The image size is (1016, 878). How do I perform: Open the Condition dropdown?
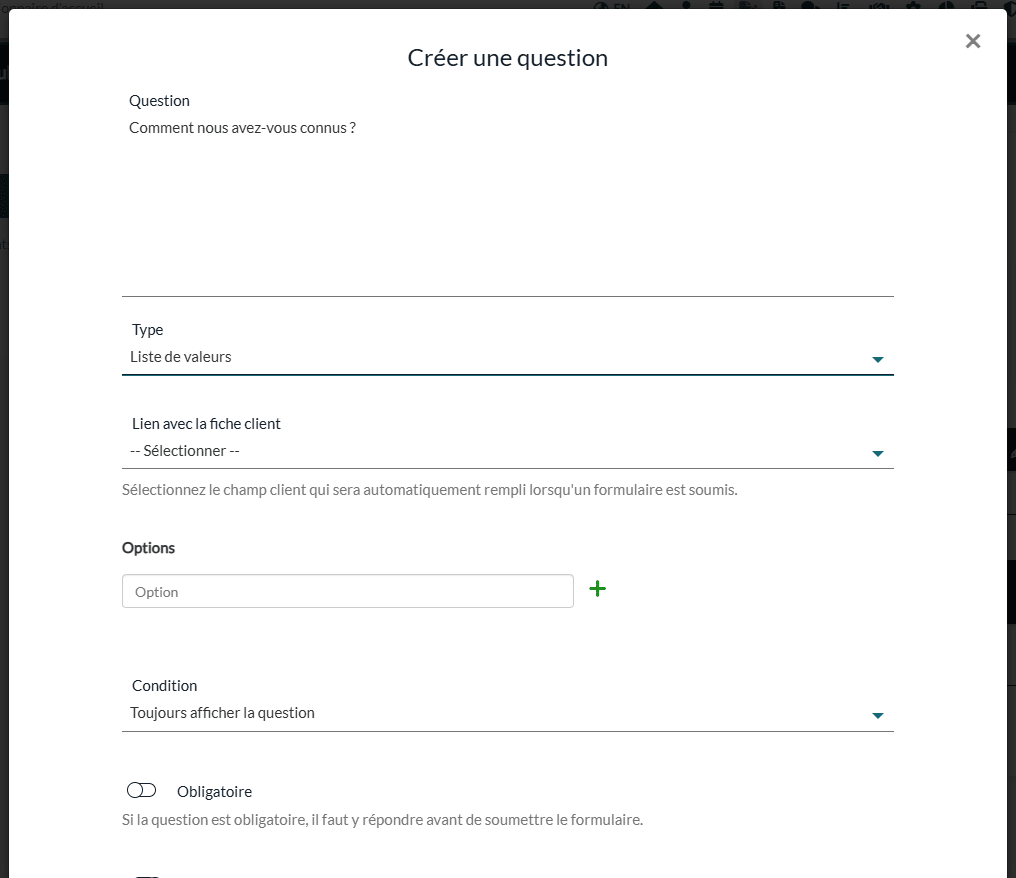507,714
